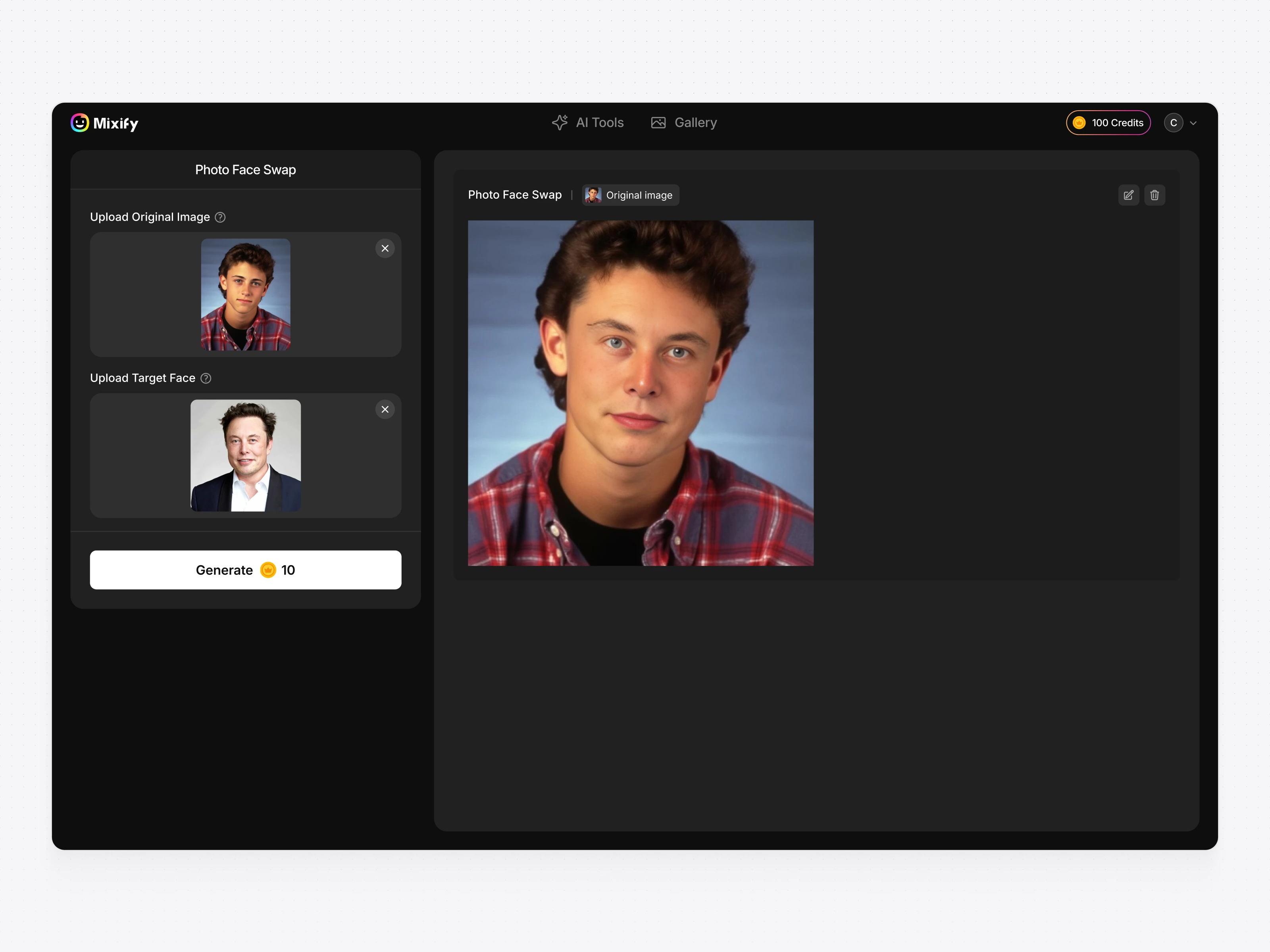Open the generated face swap result image
The width and height of the screenshot is (1270, 952).
(640, 393)
